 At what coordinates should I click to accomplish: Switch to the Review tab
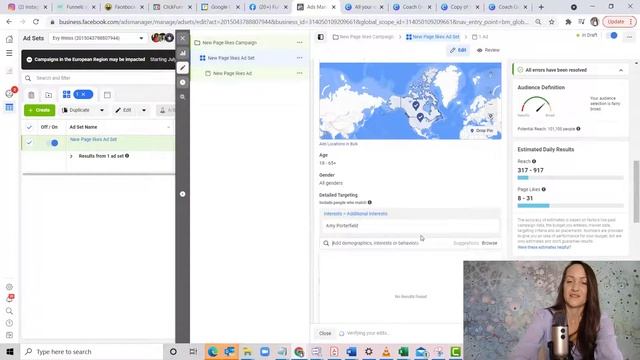(x=488, y=50)
